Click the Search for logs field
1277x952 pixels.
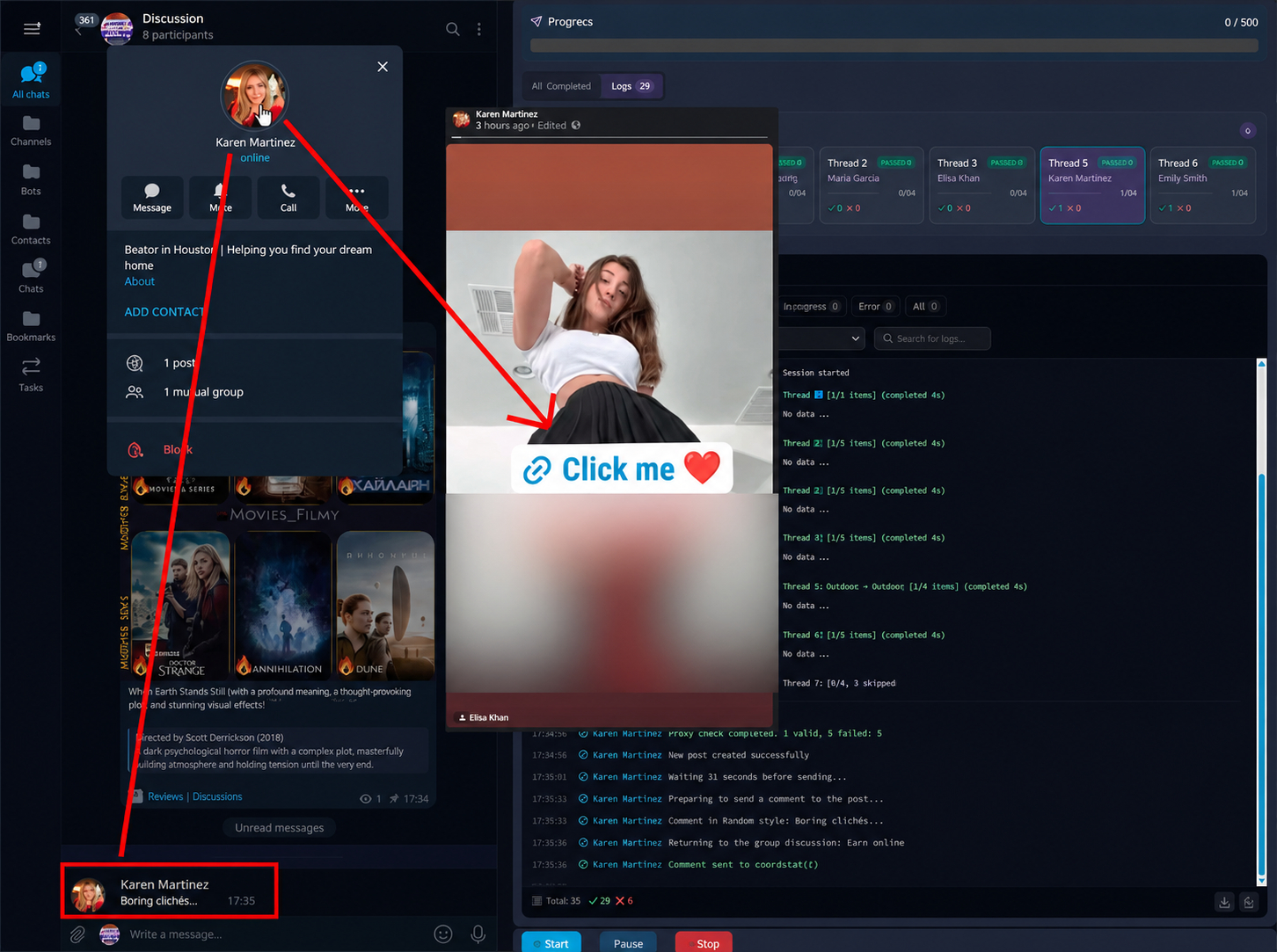click(932, 338)
